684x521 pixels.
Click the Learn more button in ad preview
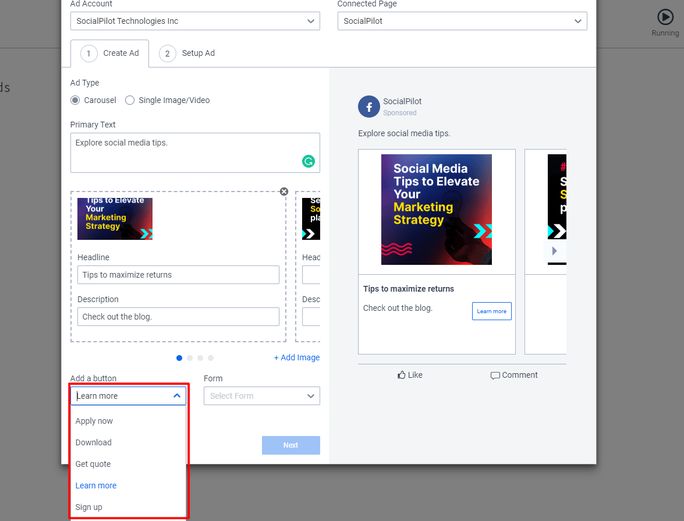click(x=492, y=311)
